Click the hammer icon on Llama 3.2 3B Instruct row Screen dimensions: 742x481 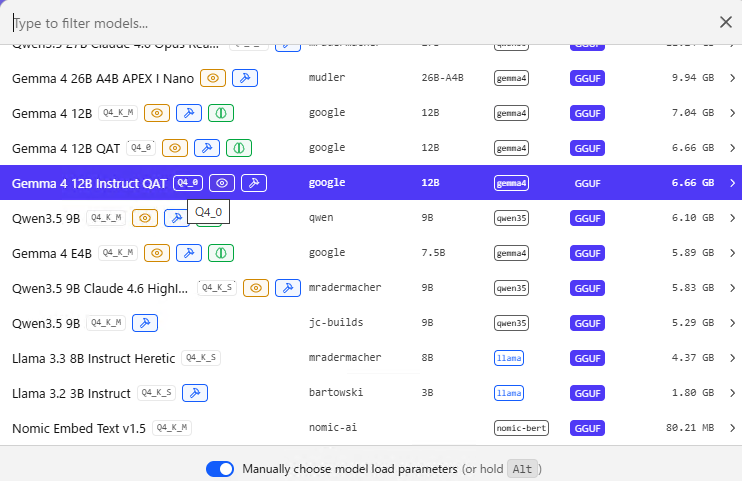click(x=195, y=393)
